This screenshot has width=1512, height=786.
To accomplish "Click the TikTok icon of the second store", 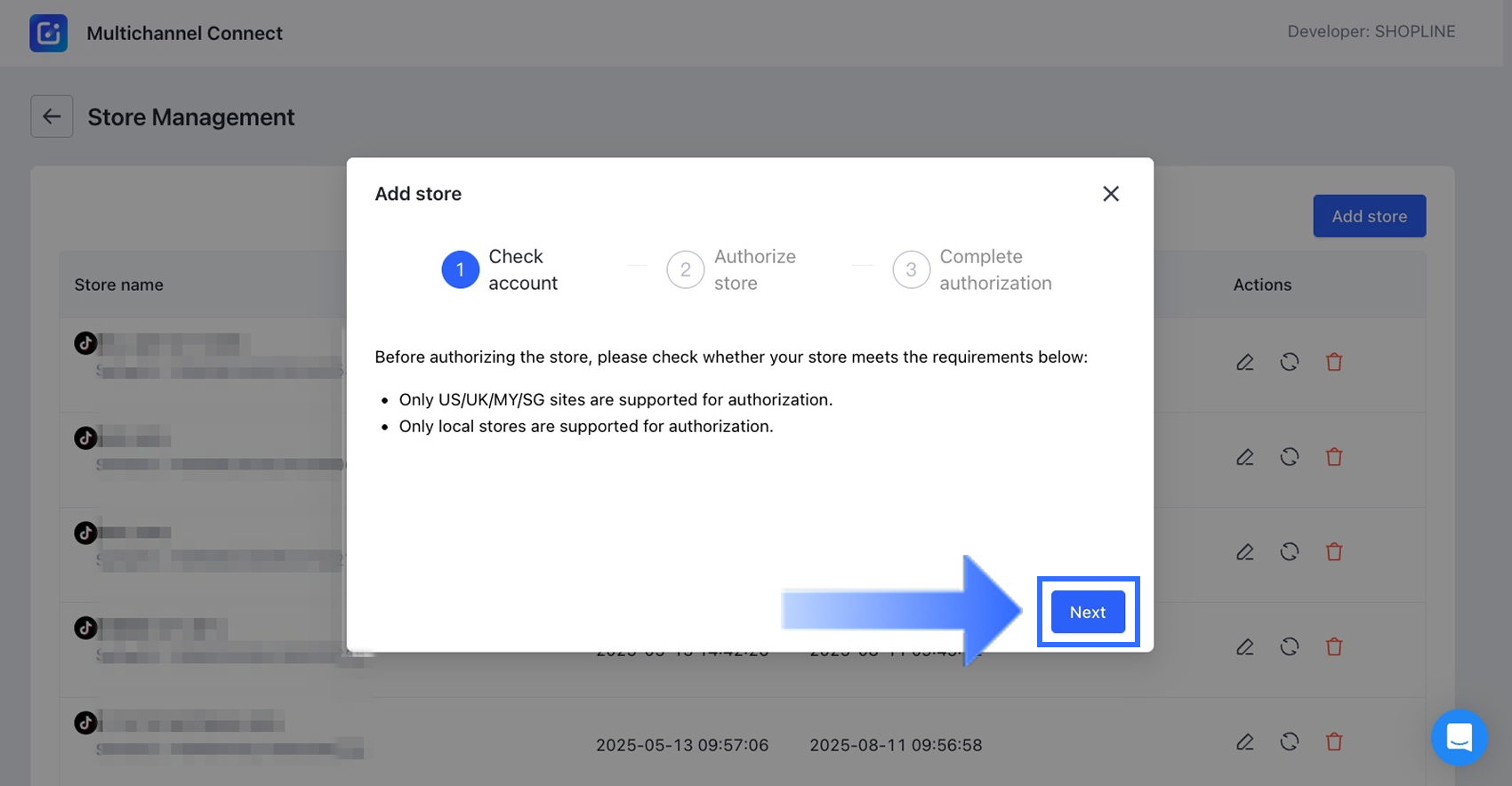I will (x=85, y=437).
